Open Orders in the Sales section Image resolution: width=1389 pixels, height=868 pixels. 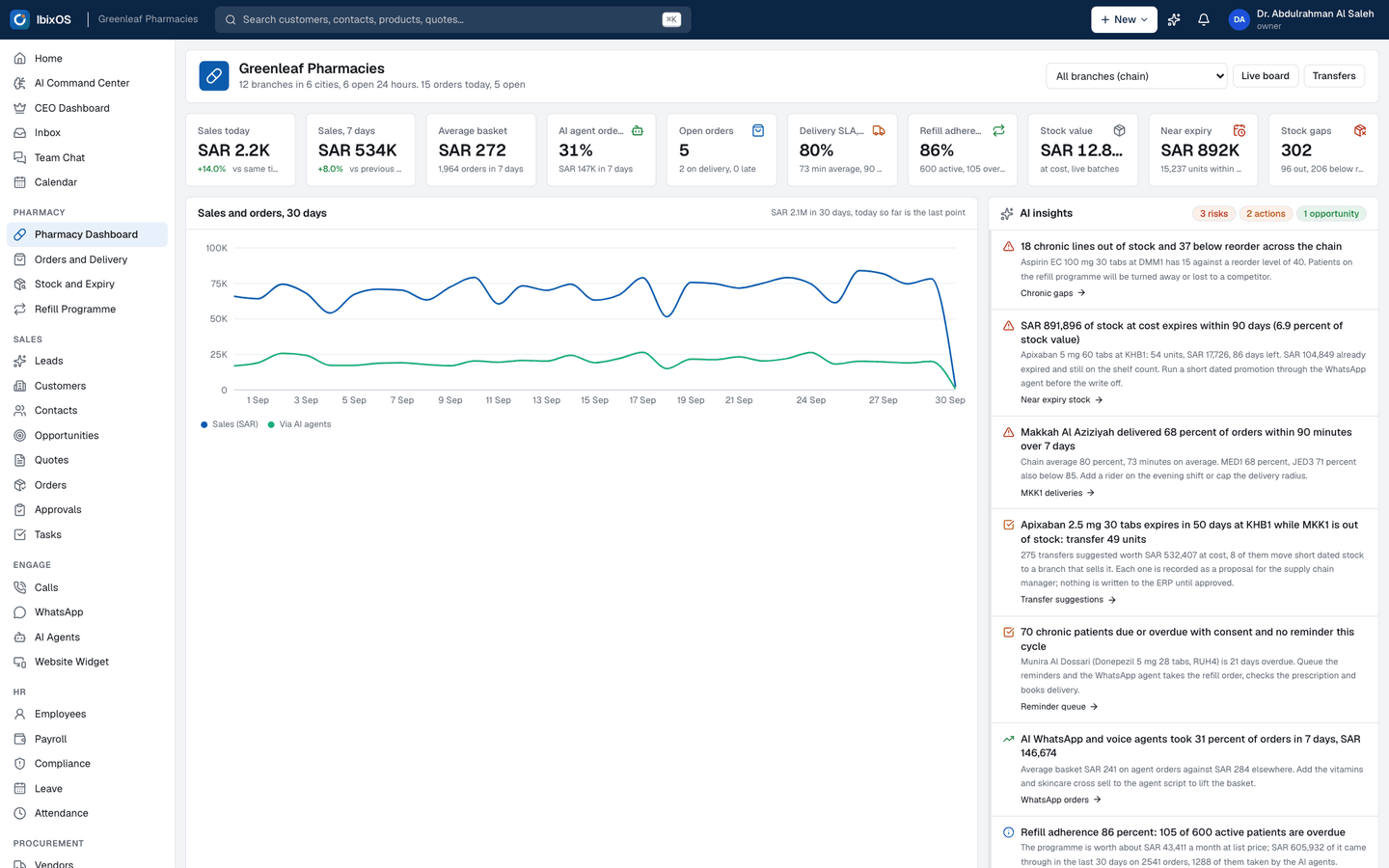click(x=87, y=485)
